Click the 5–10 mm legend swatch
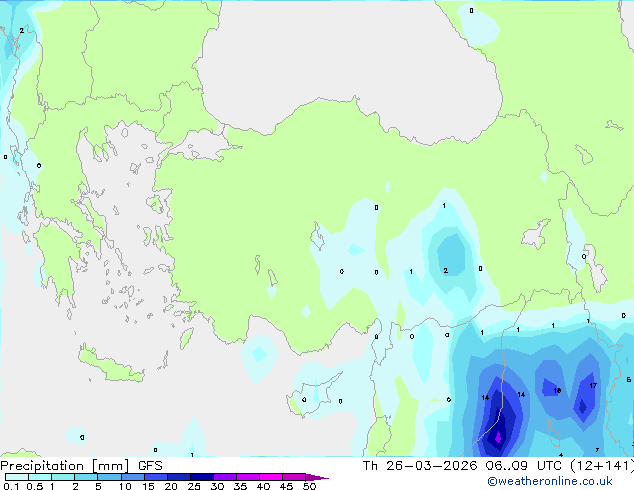This screenshot has width=634, height=490. [109, 477]
